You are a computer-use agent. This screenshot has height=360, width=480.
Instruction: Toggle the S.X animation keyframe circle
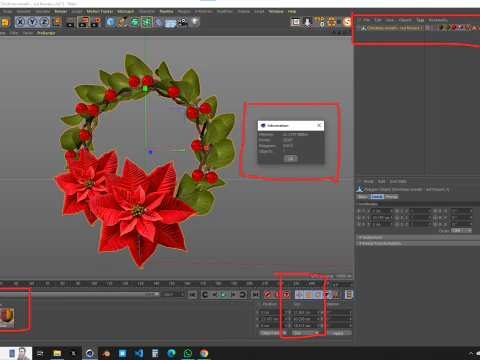(397, 211)
